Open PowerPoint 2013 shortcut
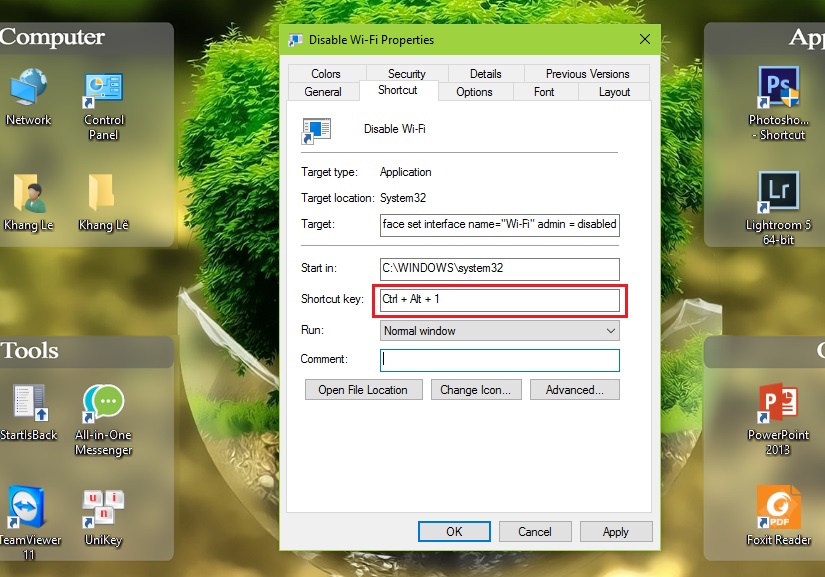This screenshot has width=825, height=577. (x=778, y=419)
